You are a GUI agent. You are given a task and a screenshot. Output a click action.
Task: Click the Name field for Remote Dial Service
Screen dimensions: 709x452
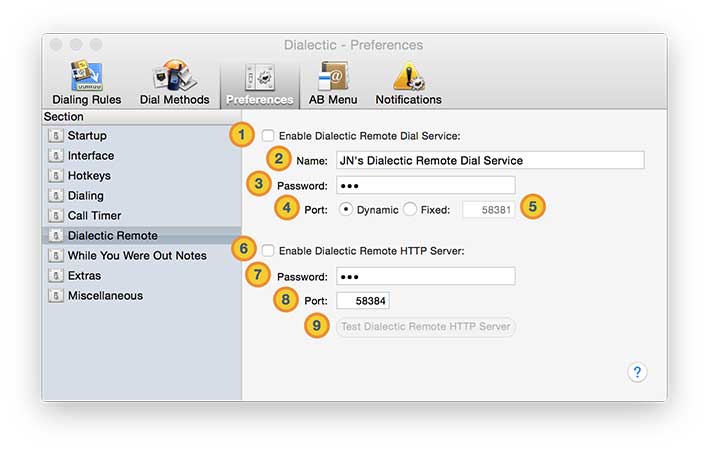[x=490, y=160]
